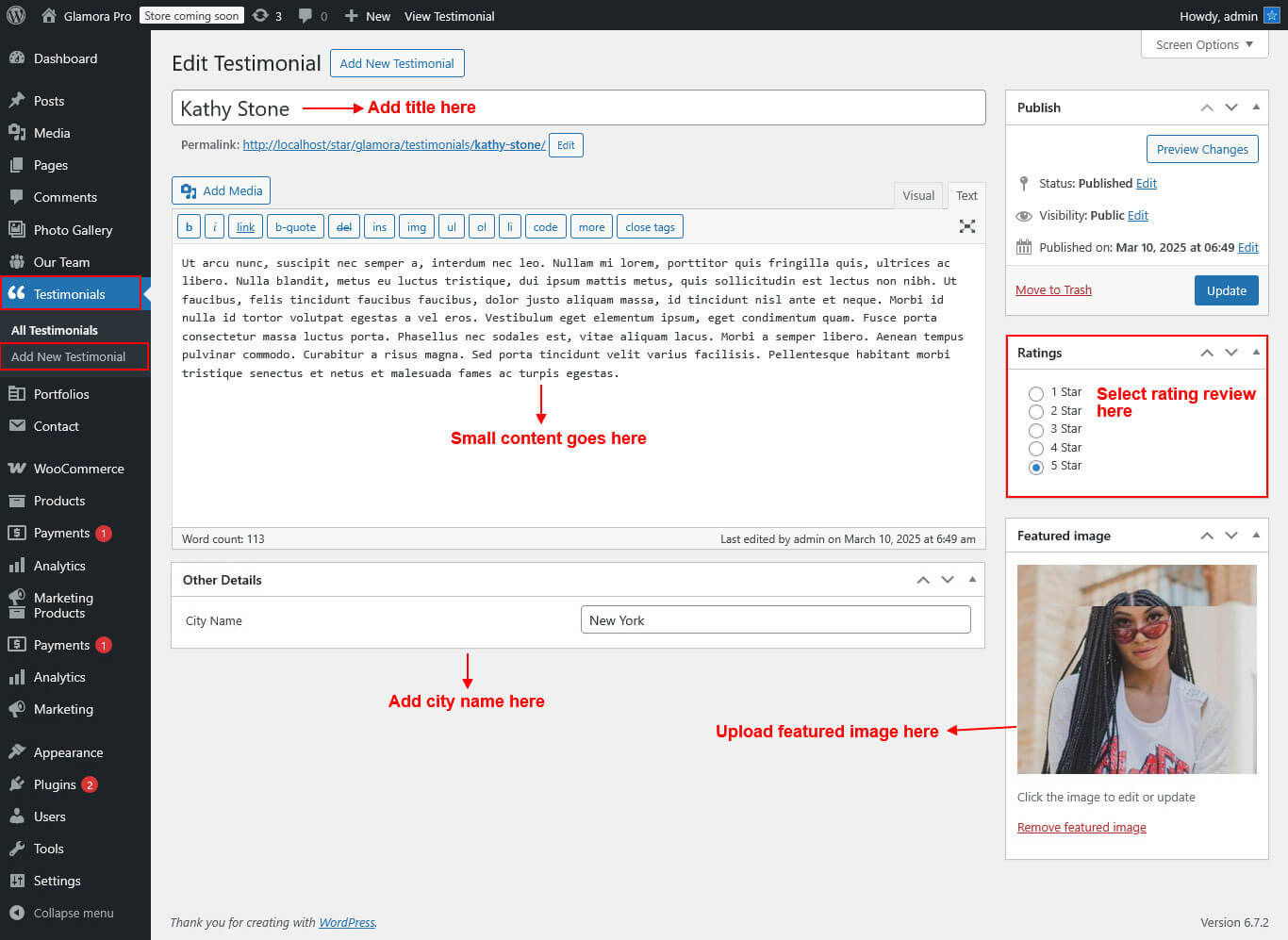Move Publish panel down arrow
The height and width of the screenshot is (940, 1288).
pyautogui.click(x=1231, y=107)
